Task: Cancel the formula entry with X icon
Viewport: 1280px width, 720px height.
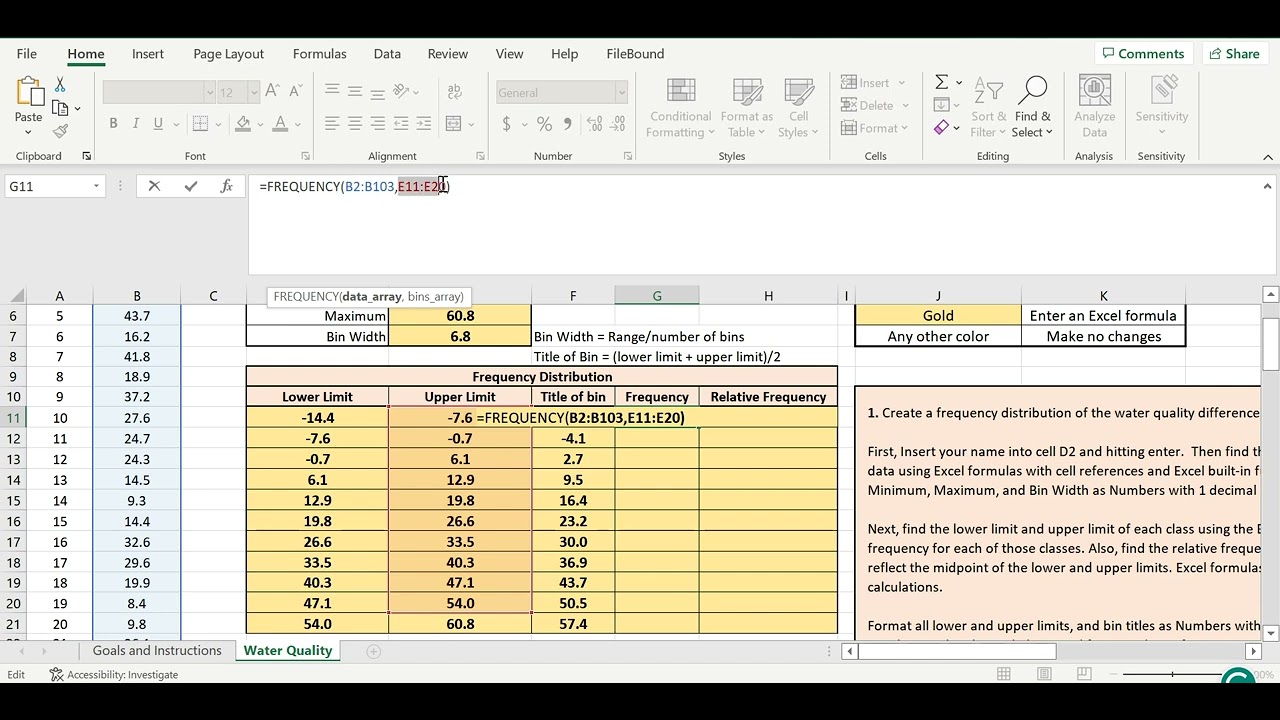Action: tap(154, 186)
